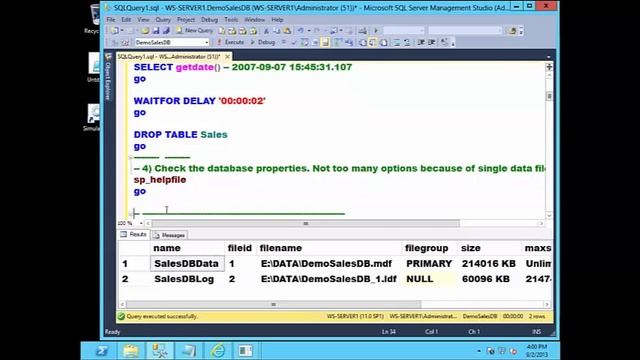This screenshot has height=360, width=640.
Task: Display the estimated execution plan icon
Action: tap(304, 42)
